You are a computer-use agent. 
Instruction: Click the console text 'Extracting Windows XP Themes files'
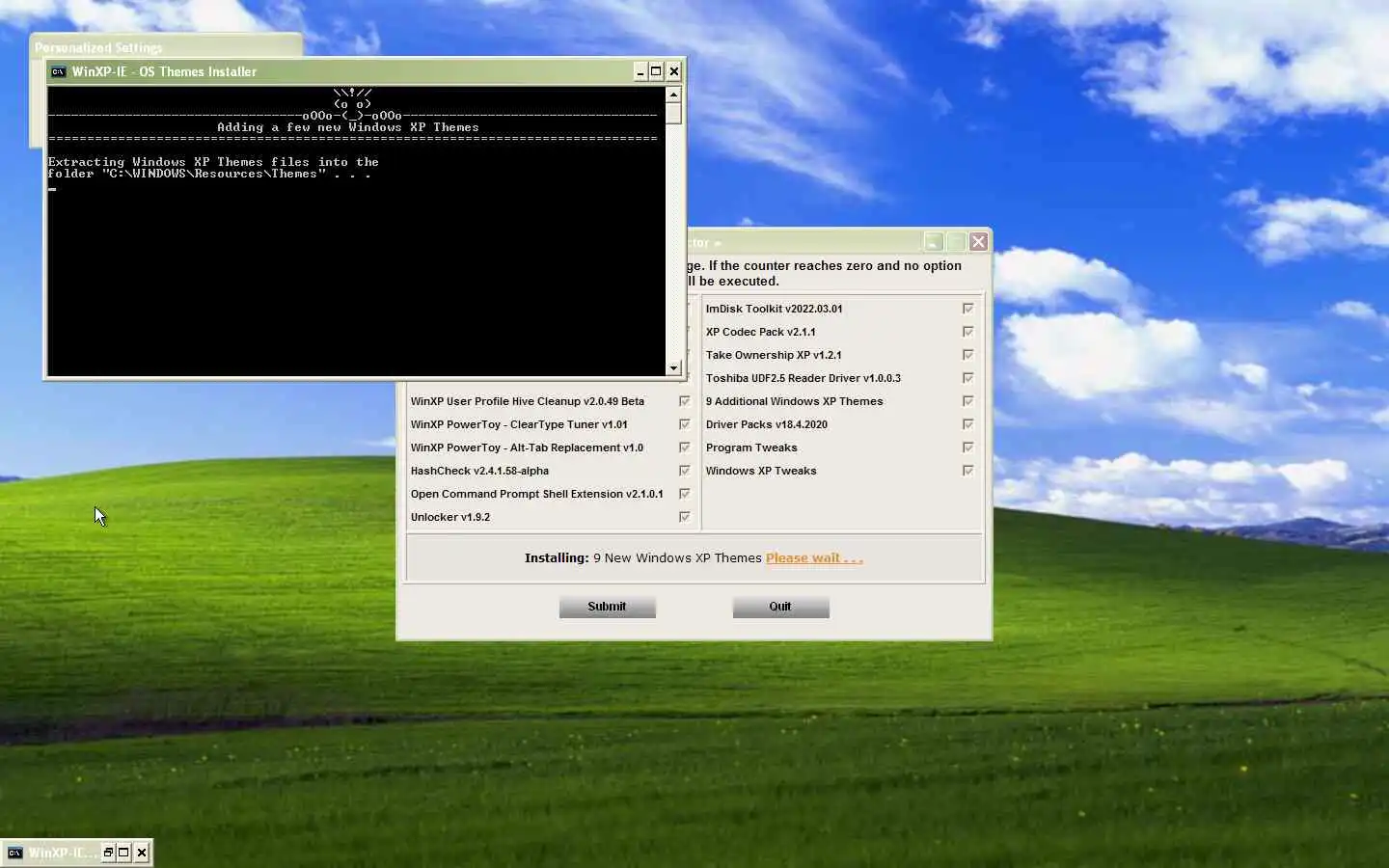[x=213, y=162]
